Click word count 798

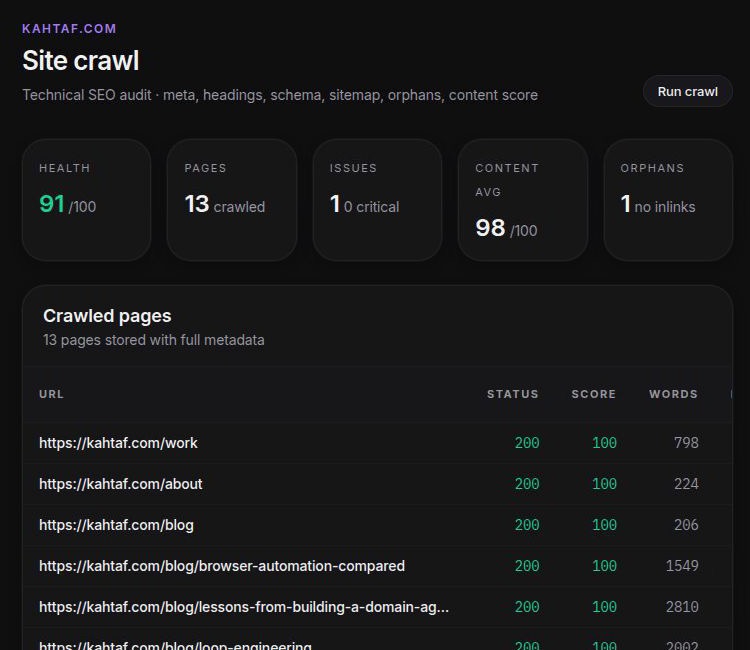click(x=686, y=443)
